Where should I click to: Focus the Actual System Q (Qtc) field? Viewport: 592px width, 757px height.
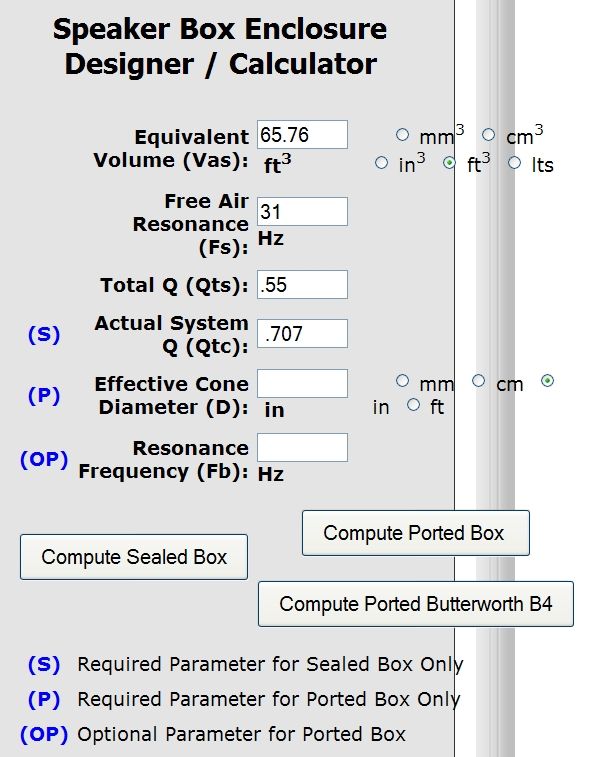point(302,334)
